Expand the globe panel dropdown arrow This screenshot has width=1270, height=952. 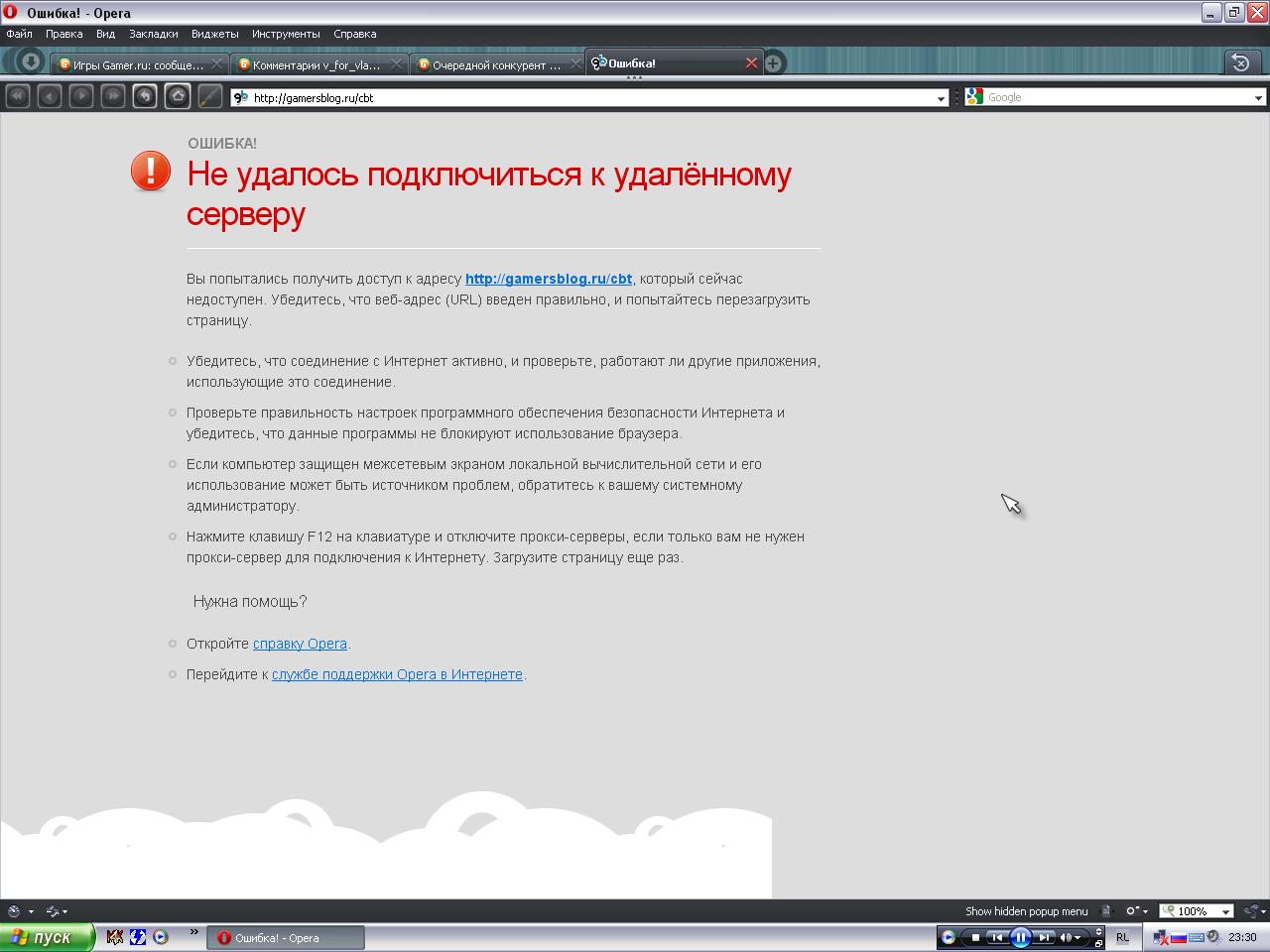tap(31, 911)
